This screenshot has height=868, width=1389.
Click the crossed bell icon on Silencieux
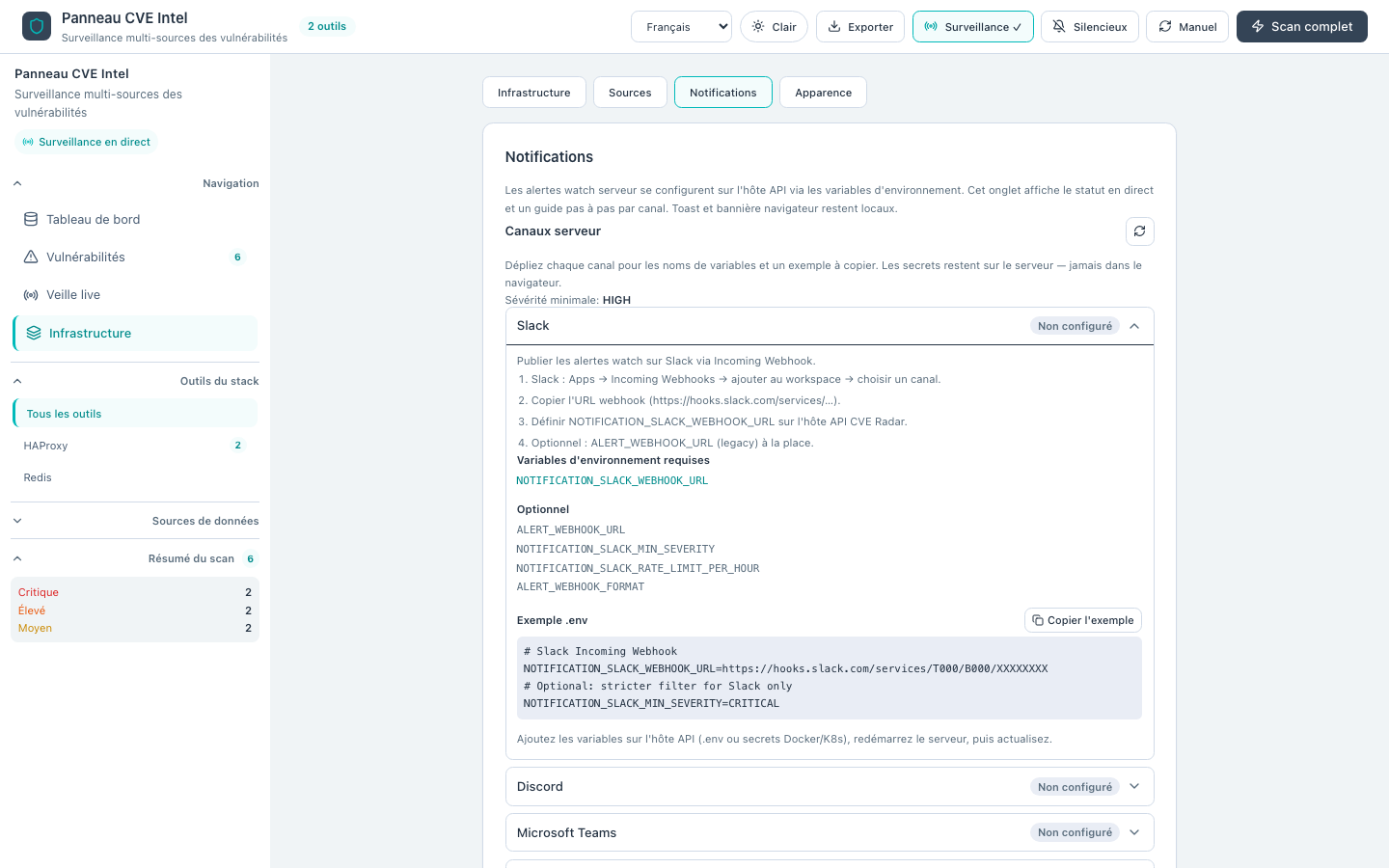[1059, 27]
